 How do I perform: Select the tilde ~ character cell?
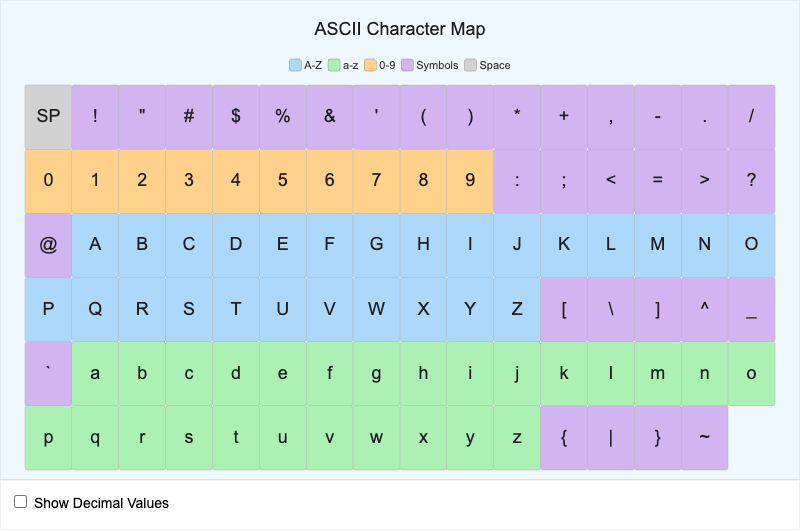click(704, 437)
